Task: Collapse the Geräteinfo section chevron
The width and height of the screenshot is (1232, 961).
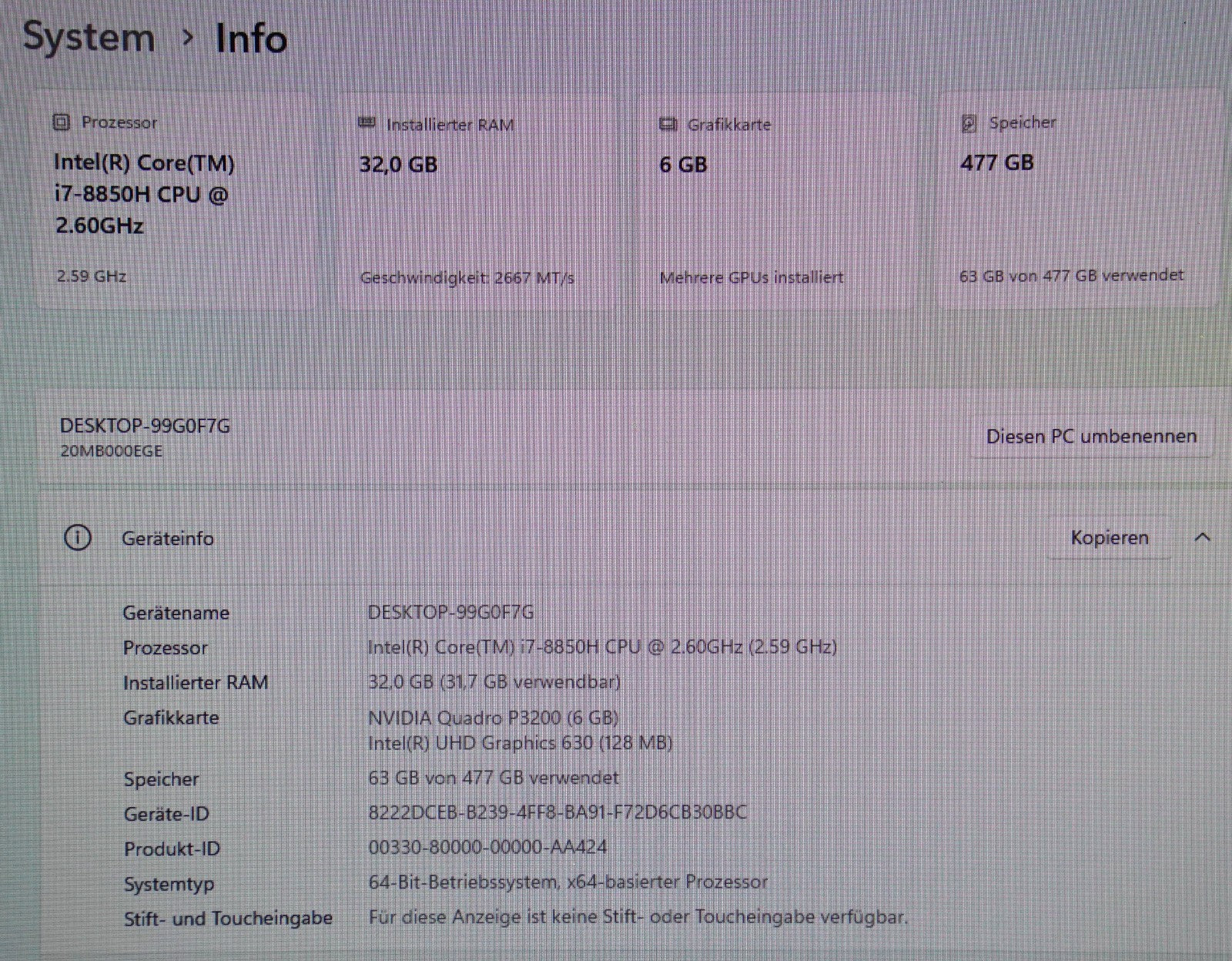Action: coord(1203,537)
